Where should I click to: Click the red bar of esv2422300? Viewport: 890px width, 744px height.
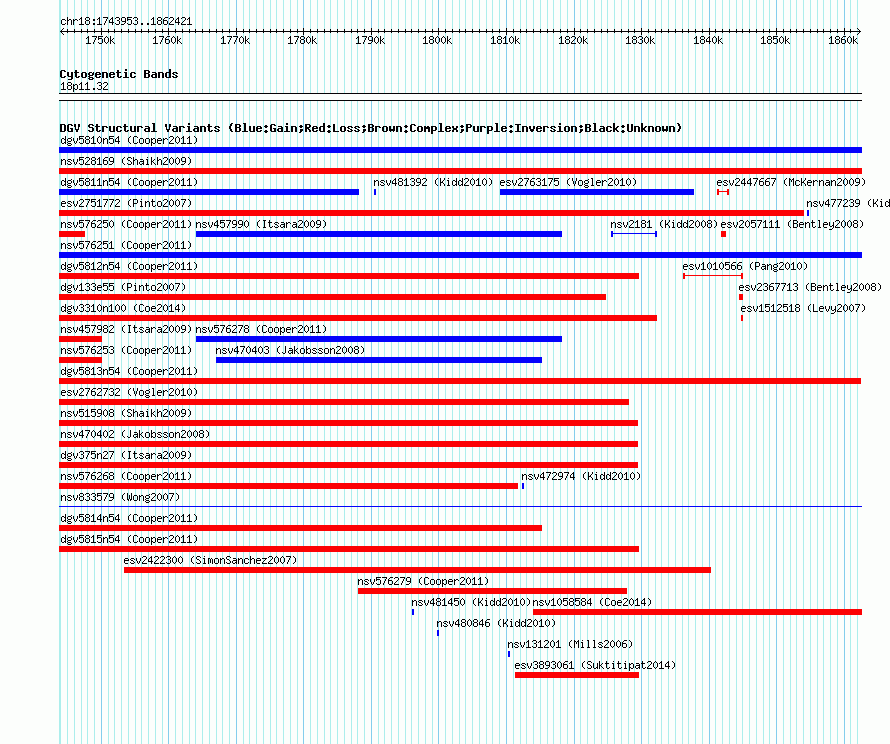tap(417, 570)
